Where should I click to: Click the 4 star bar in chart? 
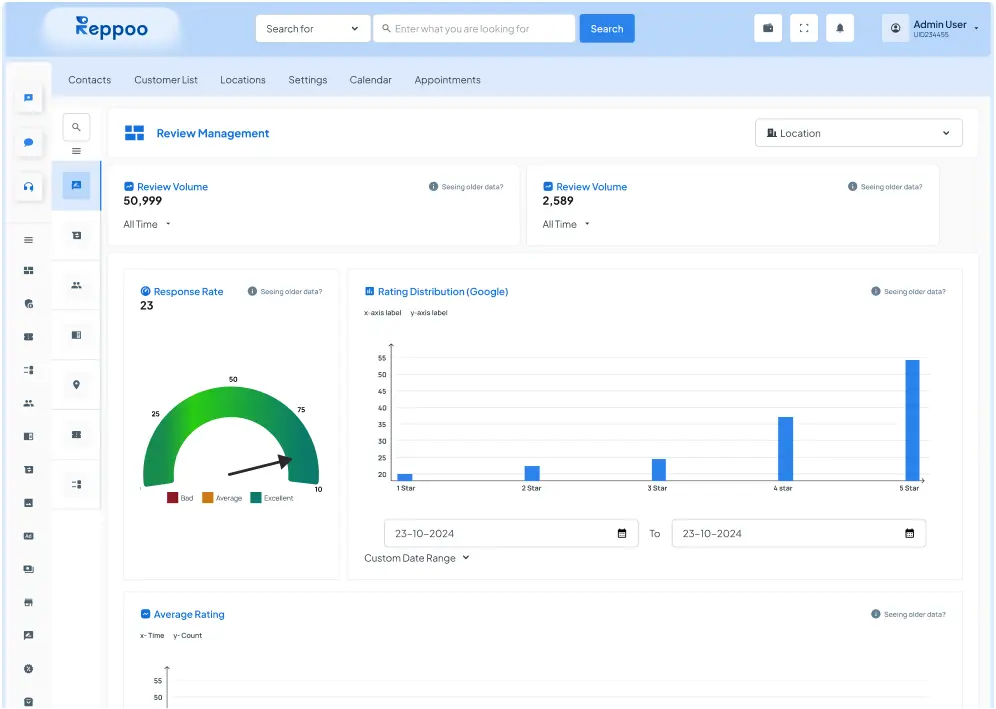click(785, 449)
